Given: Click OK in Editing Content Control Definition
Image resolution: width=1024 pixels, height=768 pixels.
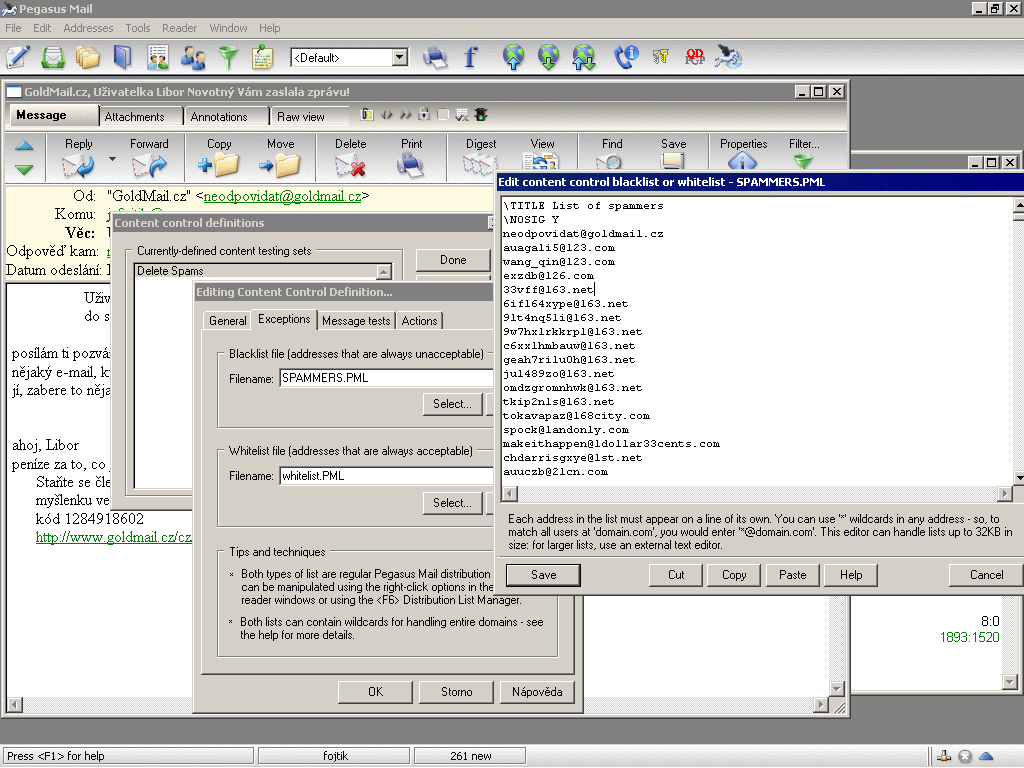Looking at the screenshot, I should tap(376, 692).
